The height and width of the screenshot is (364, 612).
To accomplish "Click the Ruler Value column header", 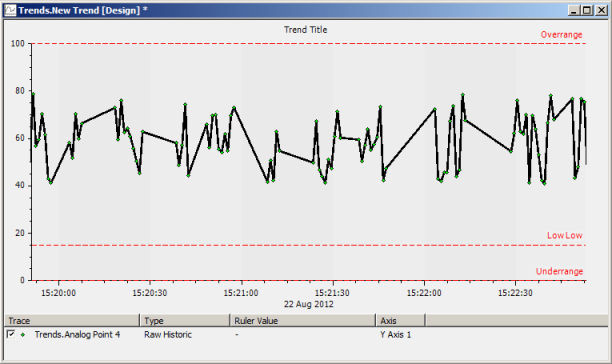I will coord(303,321).
